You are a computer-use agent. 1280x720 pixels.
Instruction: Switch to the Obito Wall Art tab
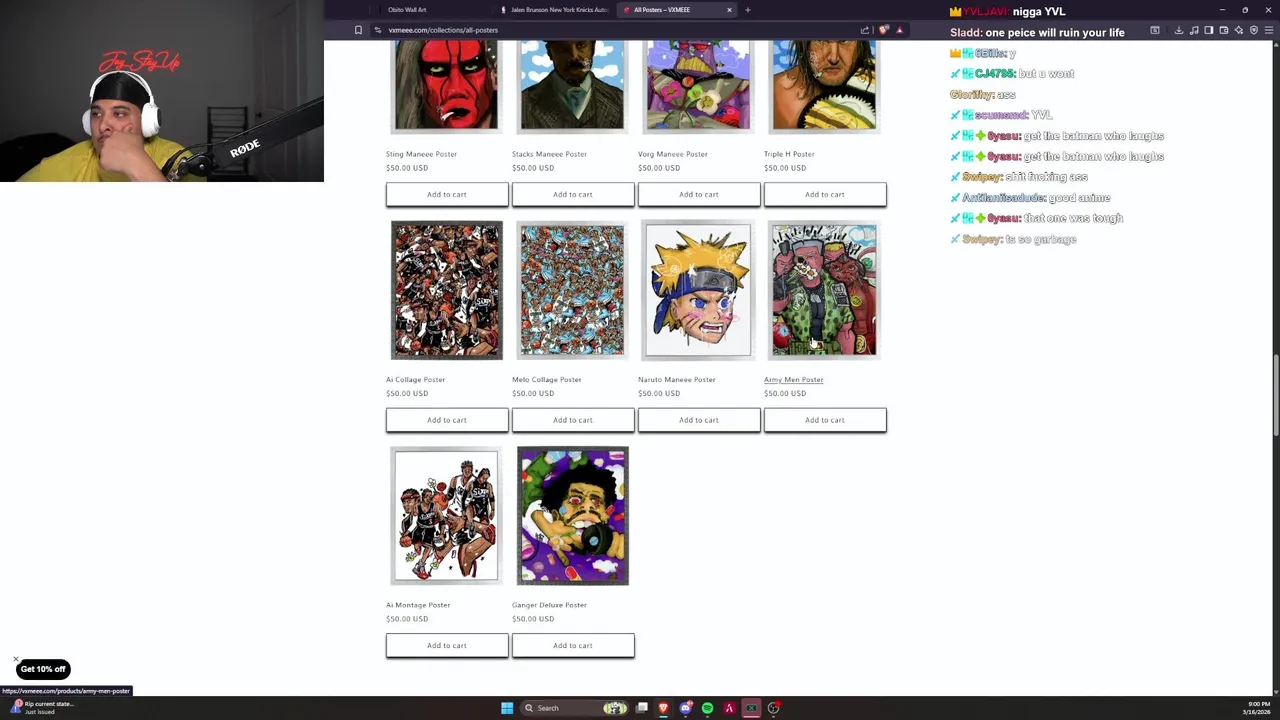[407, 10]
